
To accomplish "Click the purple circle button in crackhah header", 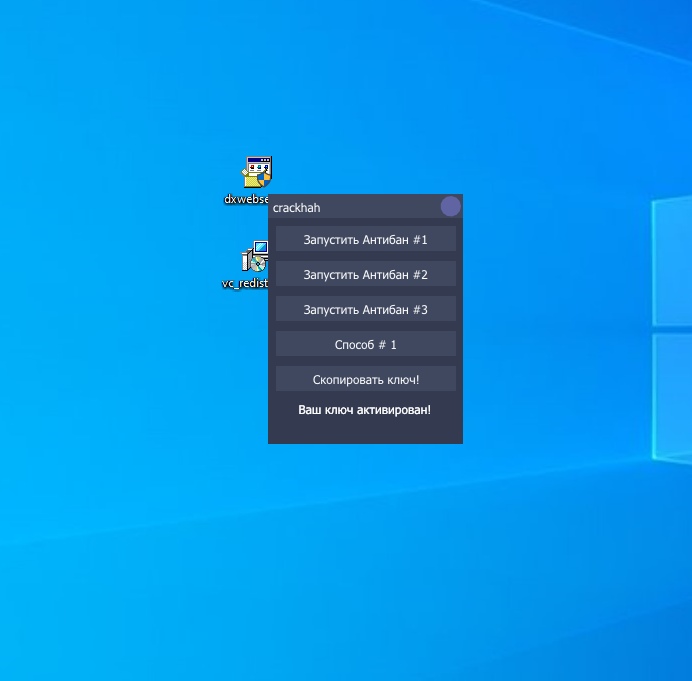I will (451, 206).
